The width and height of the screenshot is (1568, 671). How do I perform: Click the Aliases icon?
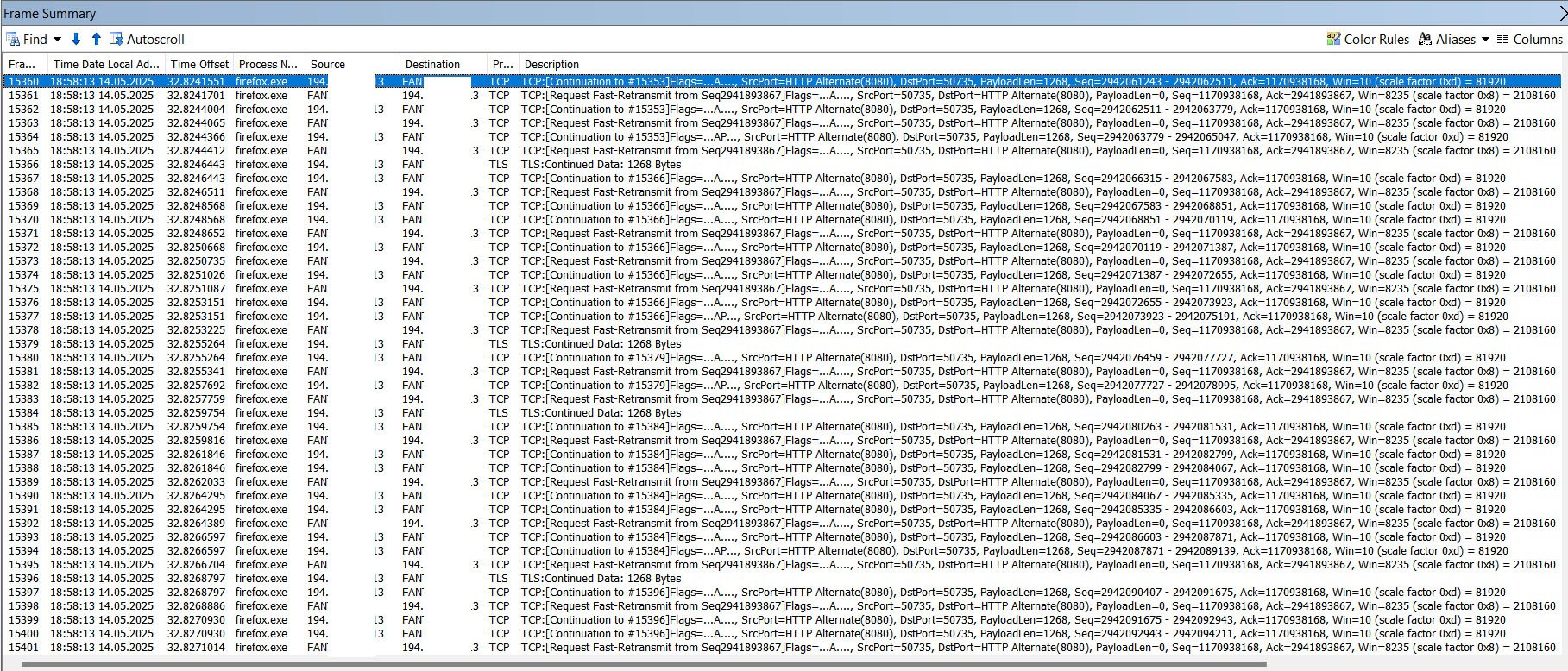click(1426, 39)
